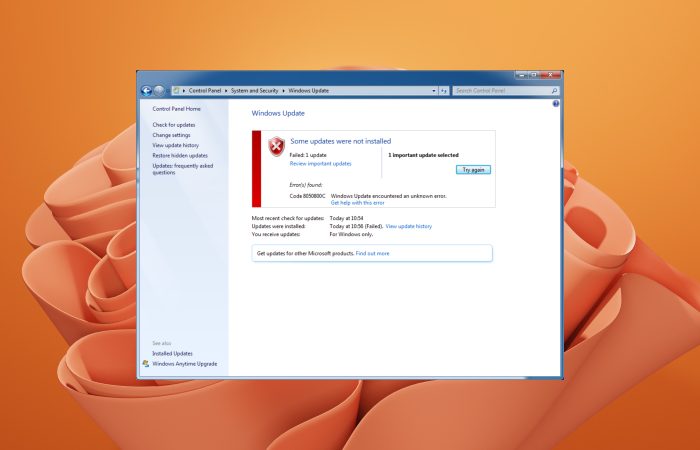Image resolution: width=700 pixels, height=450 pixels.
Task: Open the Windows Update help icon
Action: click(556, 104)
